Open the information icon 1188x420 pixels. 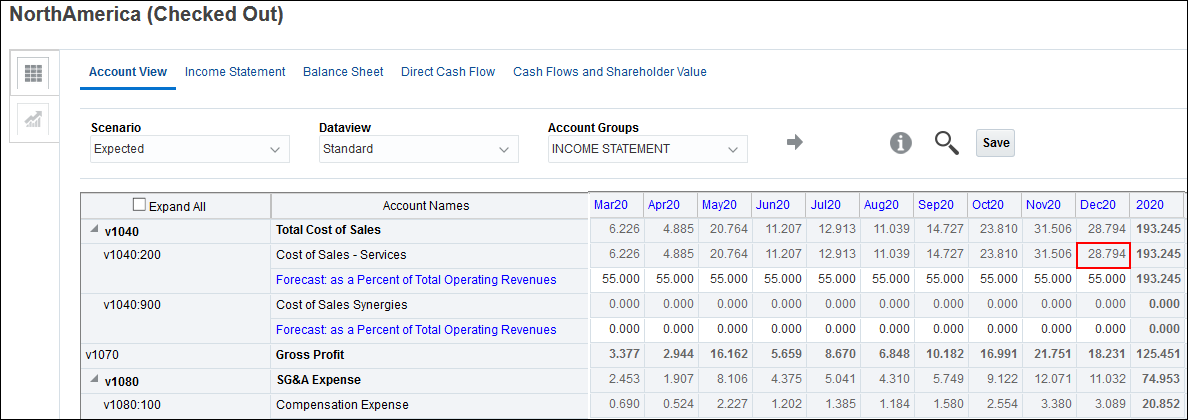pos(901,143)
